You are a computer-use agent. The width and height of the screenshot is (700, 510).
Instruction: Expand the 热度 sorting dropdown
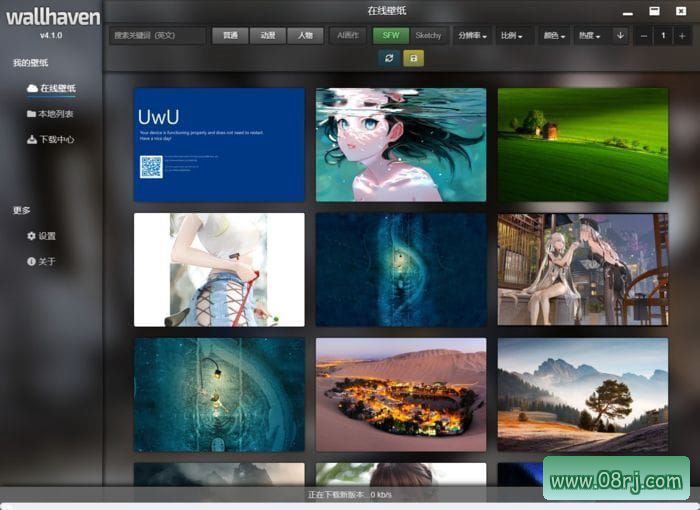[589, 35]
